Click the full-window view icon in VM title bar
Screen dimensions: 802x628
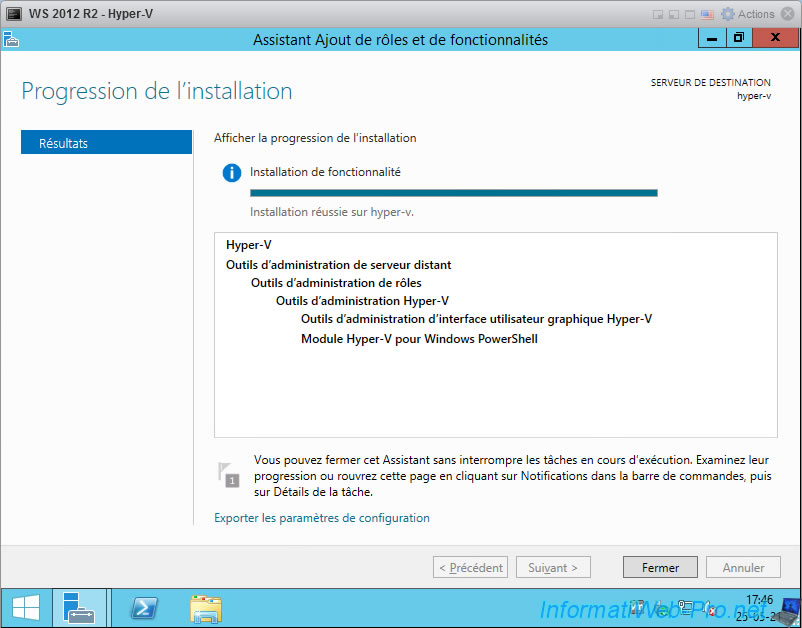click(690, 15)
